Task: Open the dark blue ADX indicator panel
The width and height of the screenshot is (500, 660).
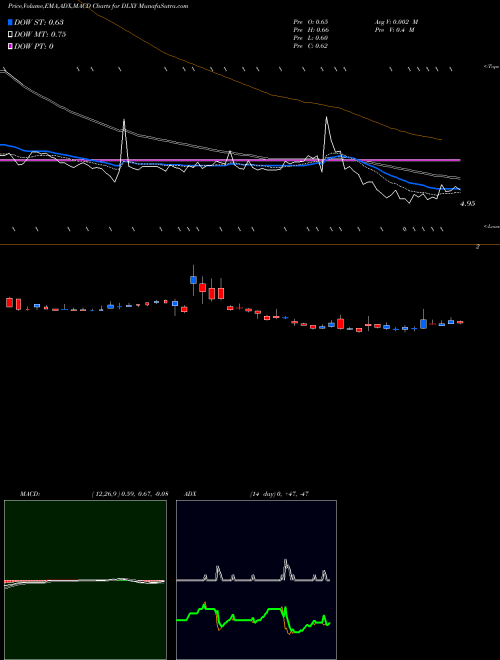Action: tap(256, 580)
